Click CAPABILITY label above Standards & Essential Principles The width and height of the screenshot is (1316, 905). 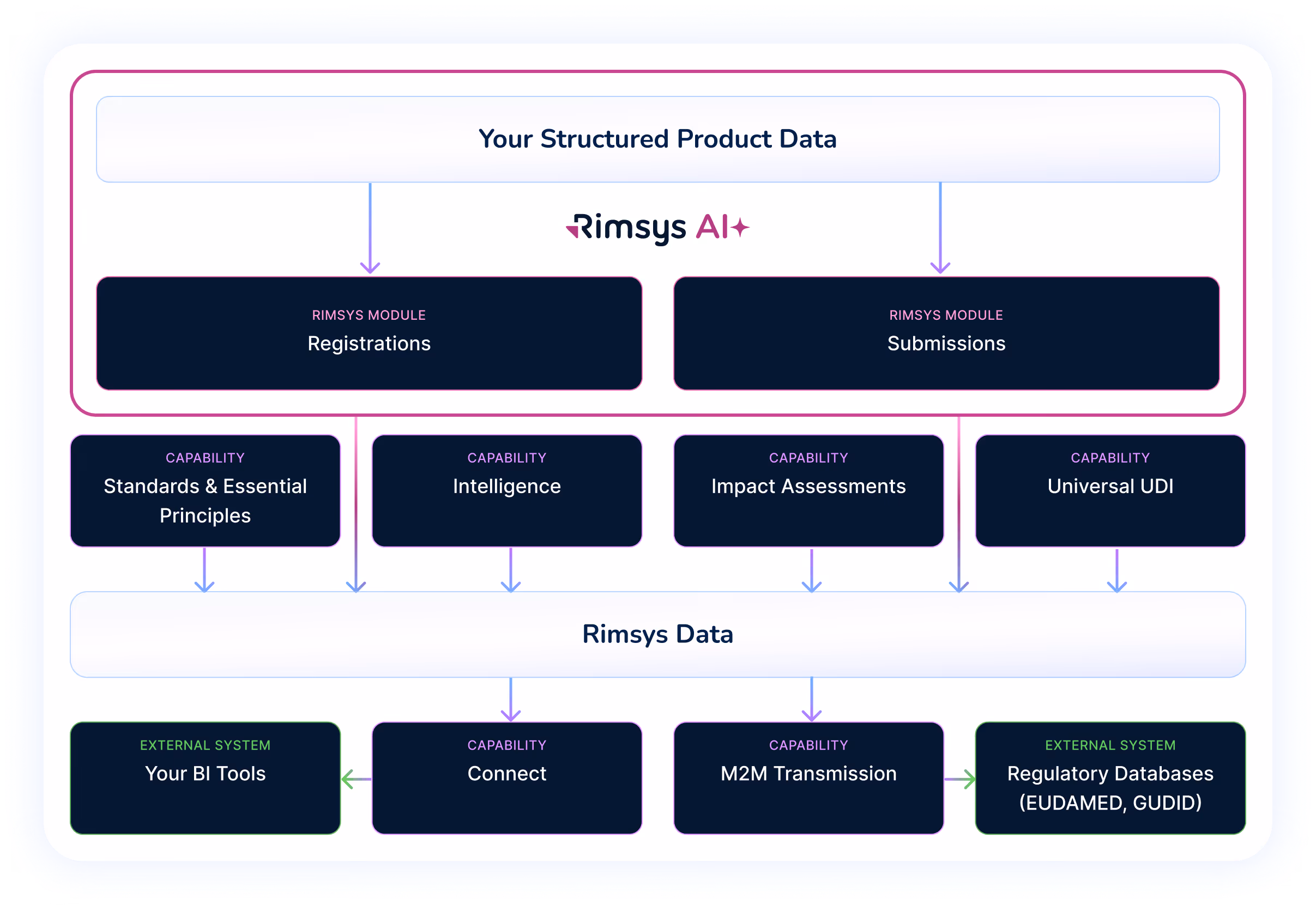[x=205, y=458]
